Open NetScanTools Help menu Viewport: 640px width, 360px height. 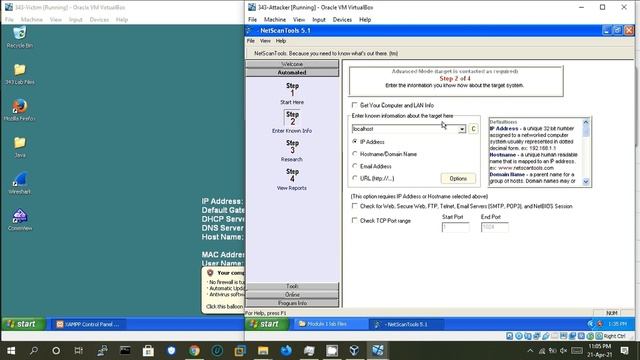281,41
